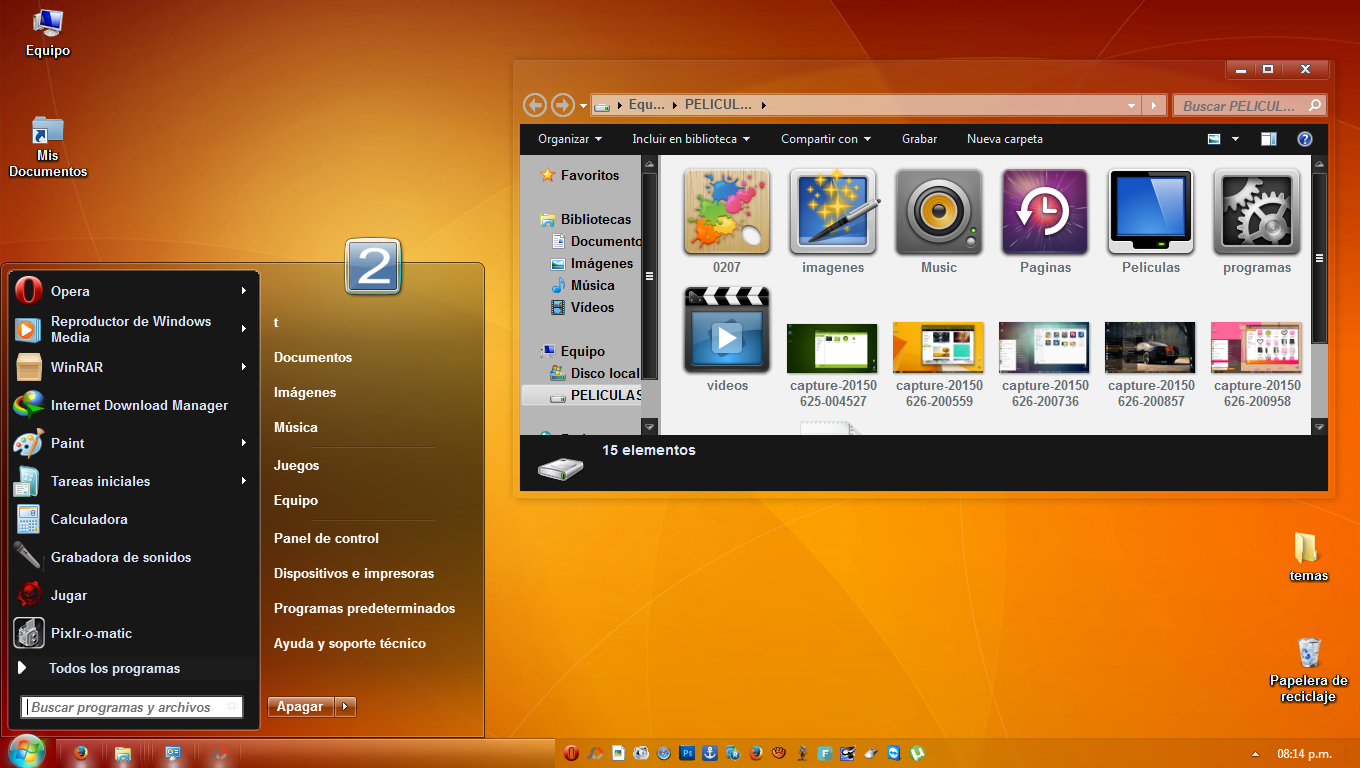Open Photoshop from the taskbar

pyautogui.click(x=685, y=752)
